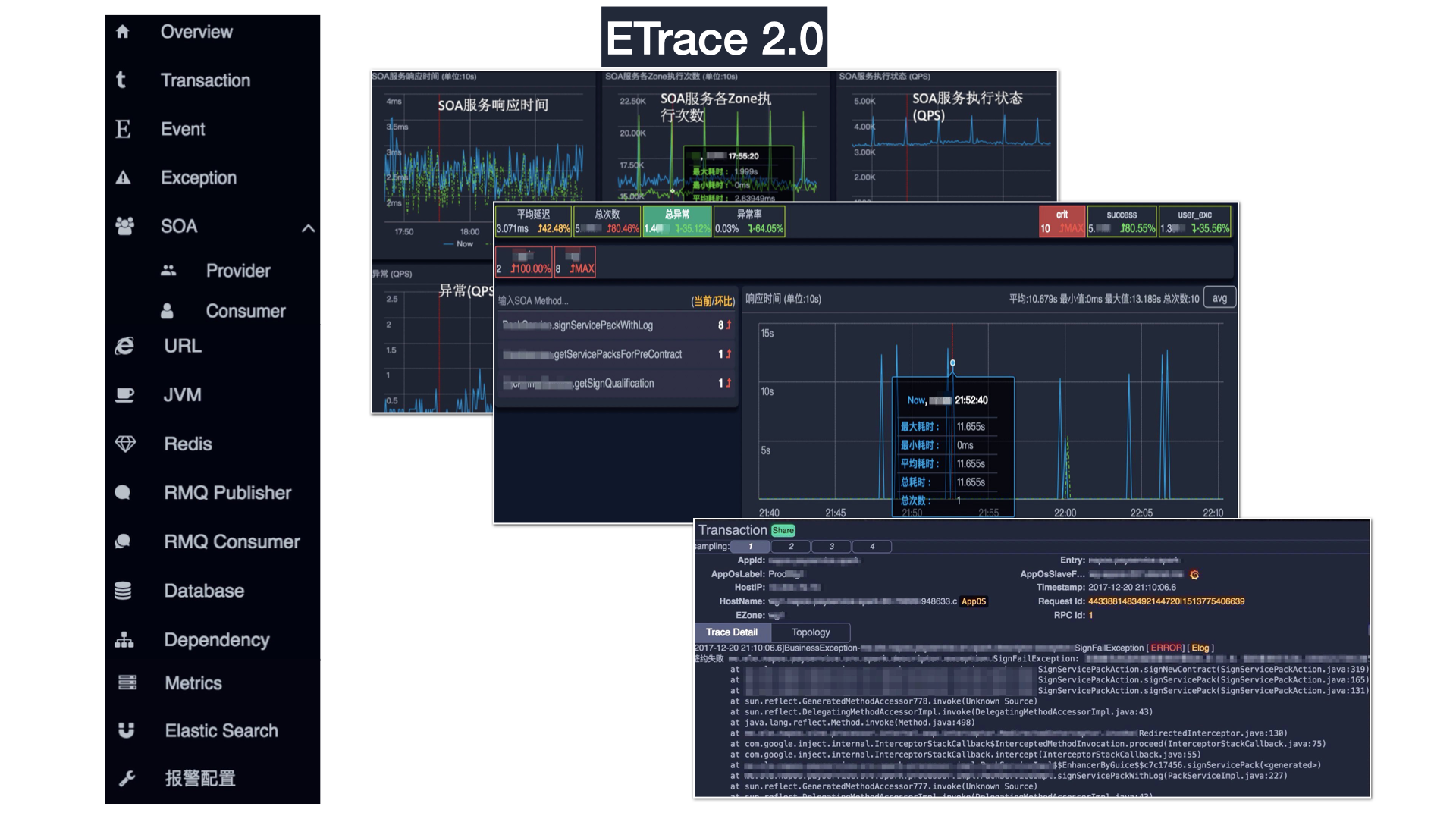Open the Elastic Search magnet icon

[x=126, y=730]
